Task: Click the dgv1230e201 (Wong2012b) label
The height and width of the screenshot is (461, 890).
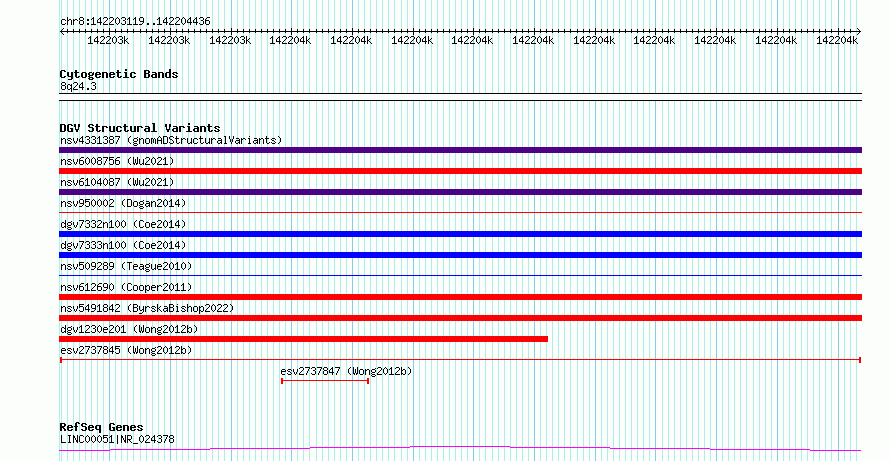Action: click(x=129, y=329)
